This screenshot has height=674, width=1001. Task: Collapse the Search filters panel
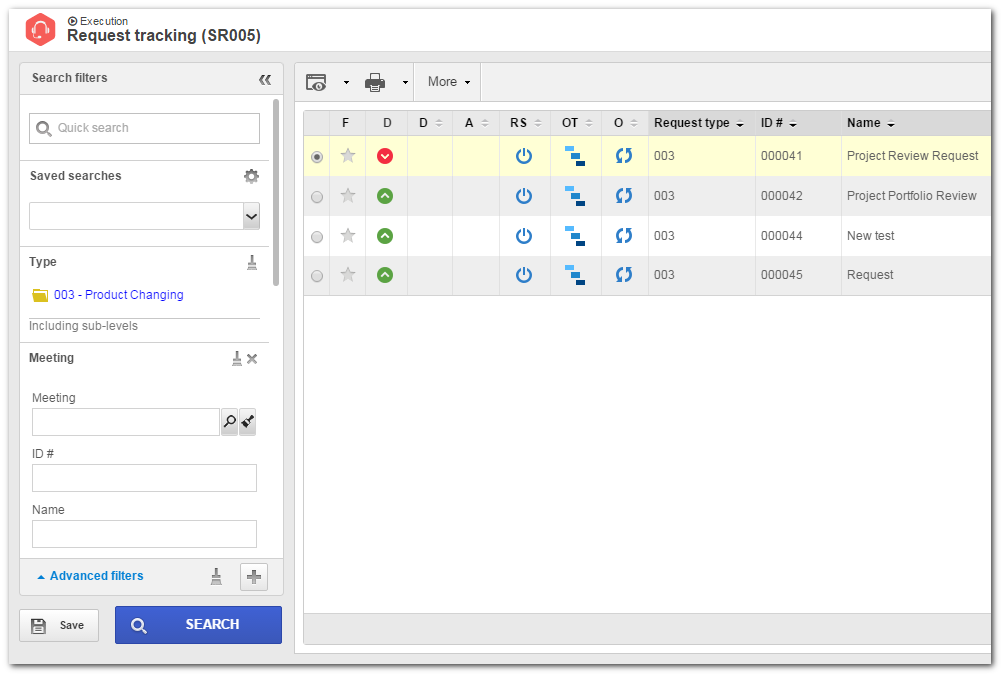[265, 79]
